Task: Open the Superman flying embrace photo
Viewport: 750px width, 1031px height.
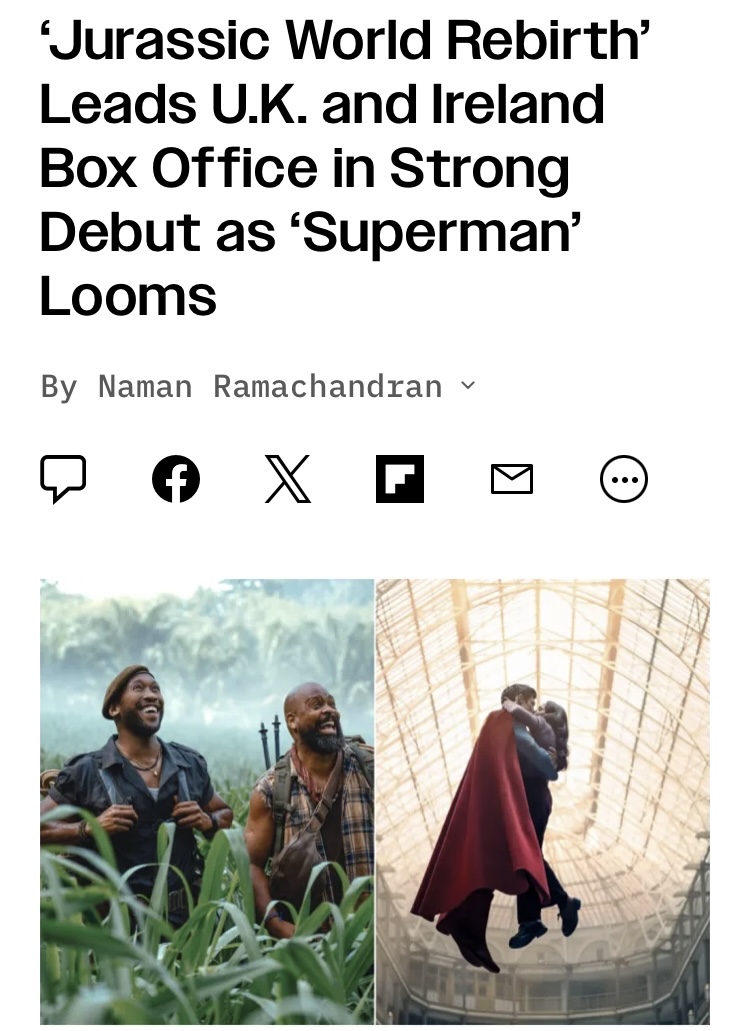Action: click(543, 802)
